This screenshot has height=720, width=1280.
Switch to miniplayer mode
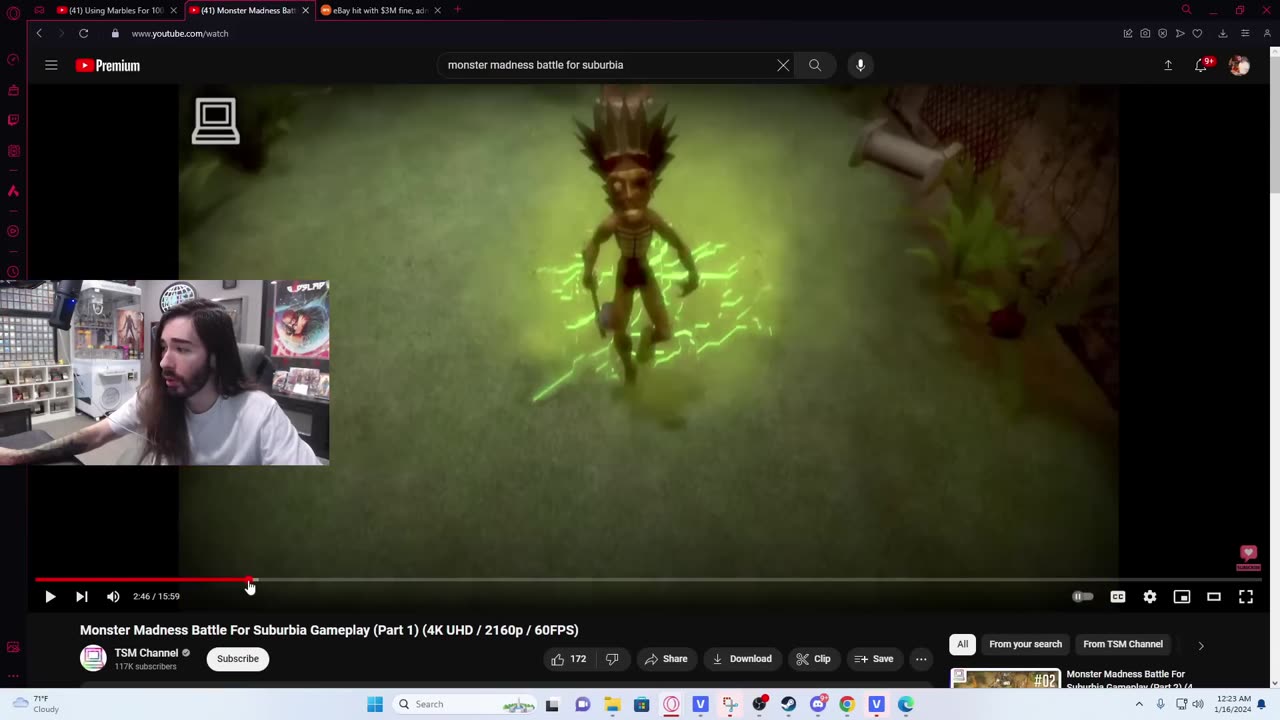(1182, 596)
